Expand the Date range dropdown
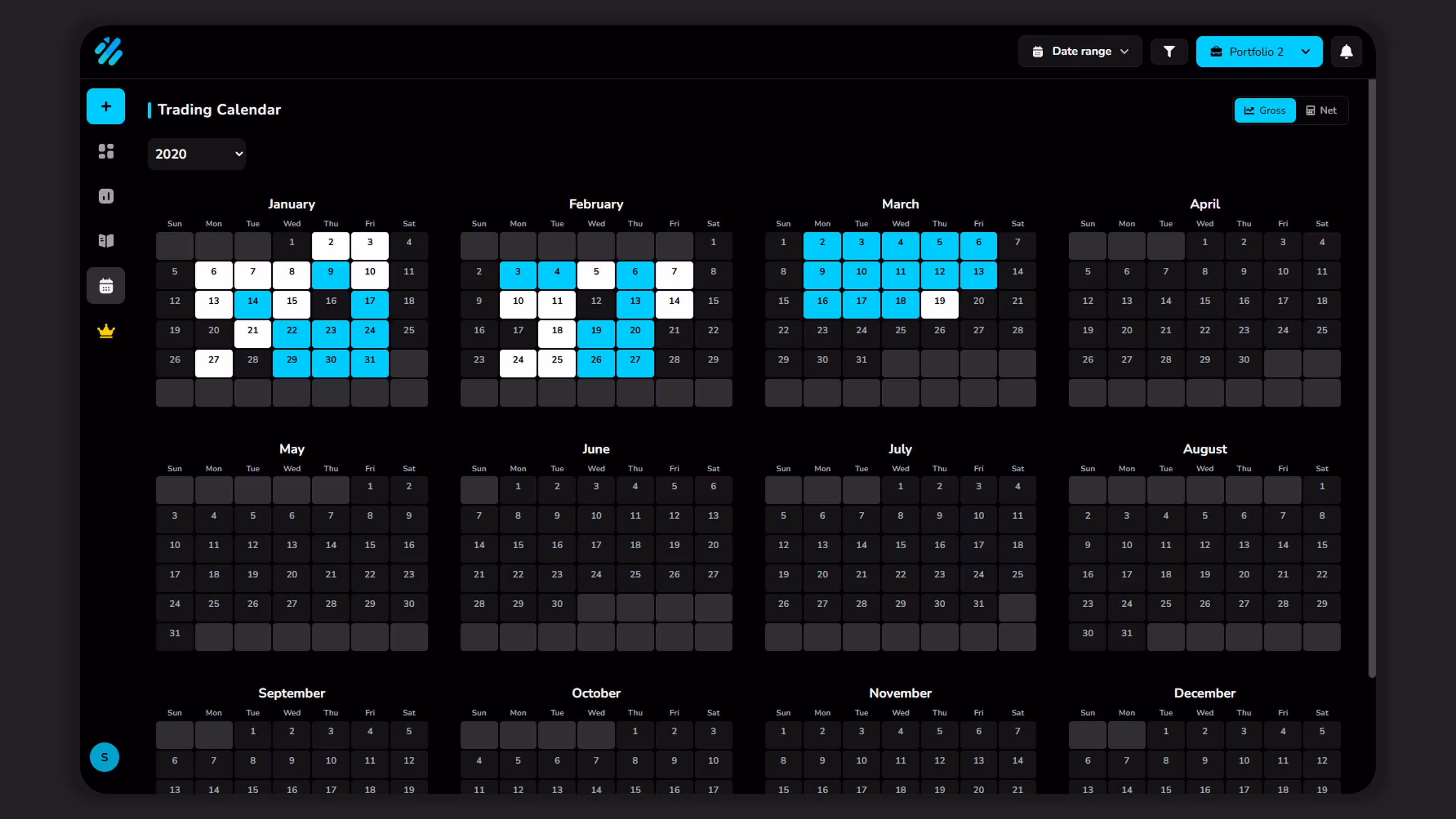This screenshot has height=819, width=1456. point(1080,52)
